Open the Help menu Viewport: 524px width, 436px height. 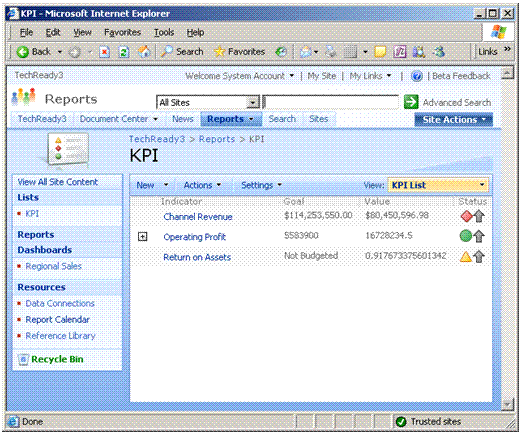(195, 32)
